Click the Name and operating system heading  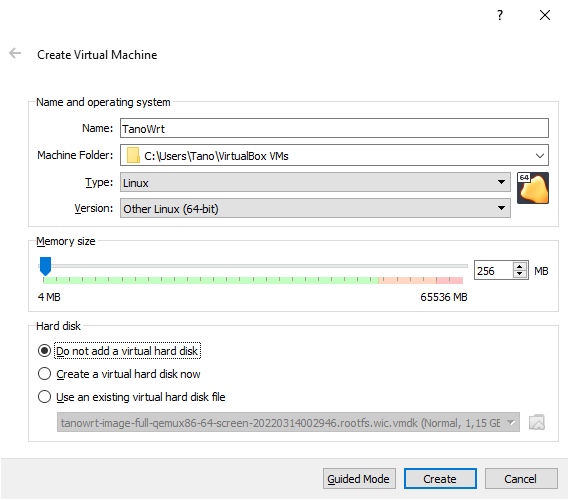103,102
